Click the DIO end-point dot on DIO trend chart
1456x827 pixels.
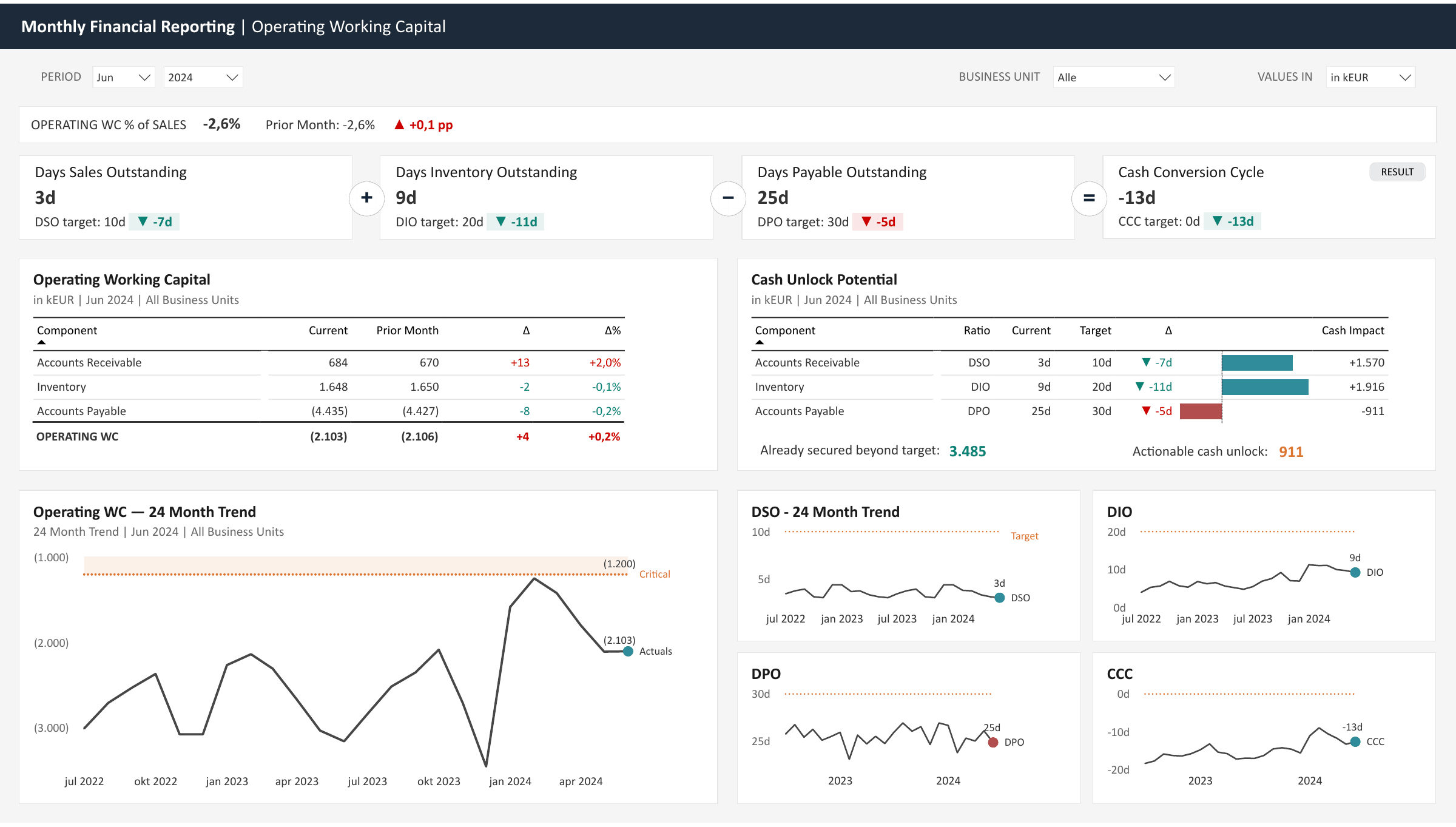coord(1355,572)
